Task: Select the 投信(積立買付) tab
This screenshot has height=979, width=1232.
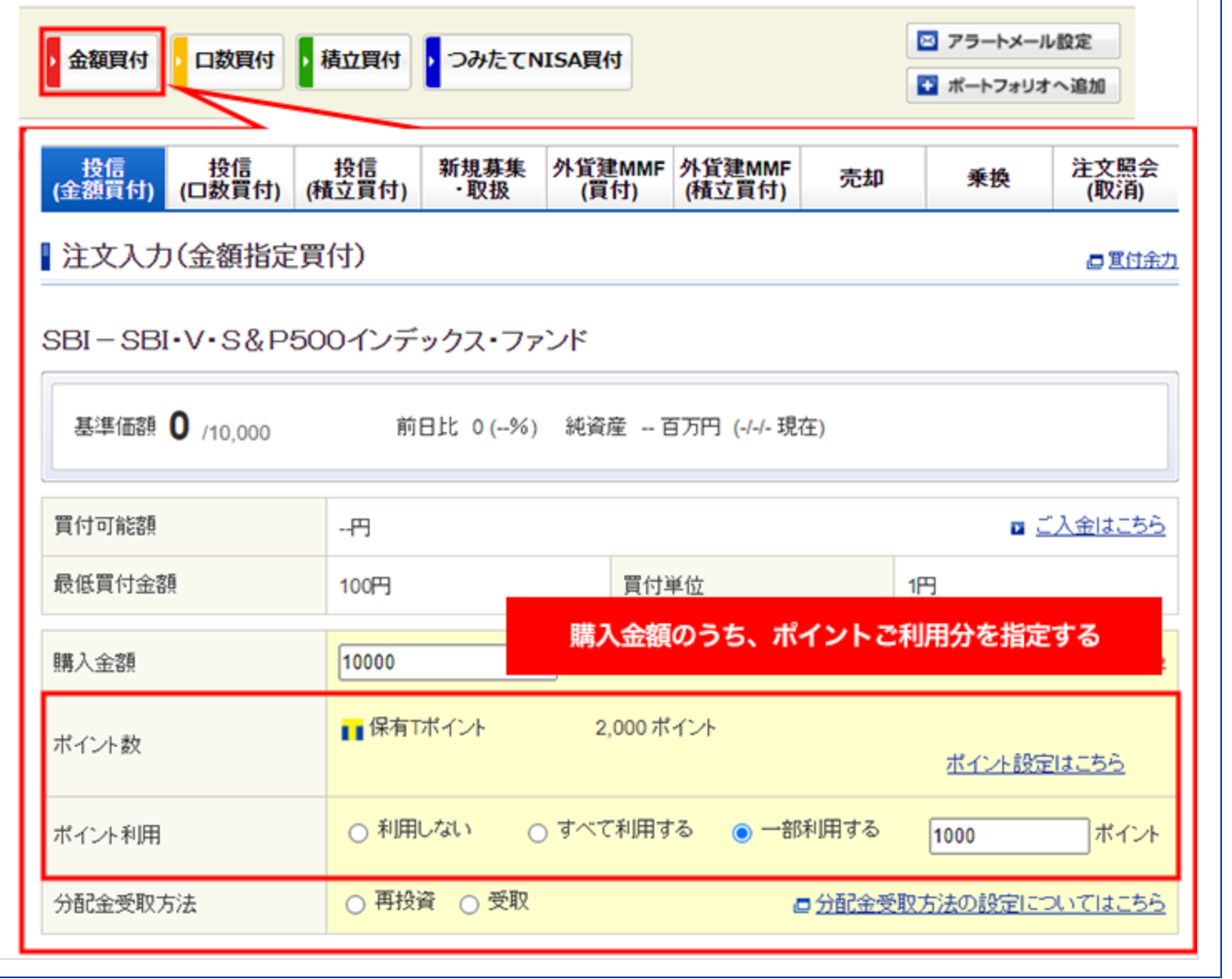Action: point(357,179)
